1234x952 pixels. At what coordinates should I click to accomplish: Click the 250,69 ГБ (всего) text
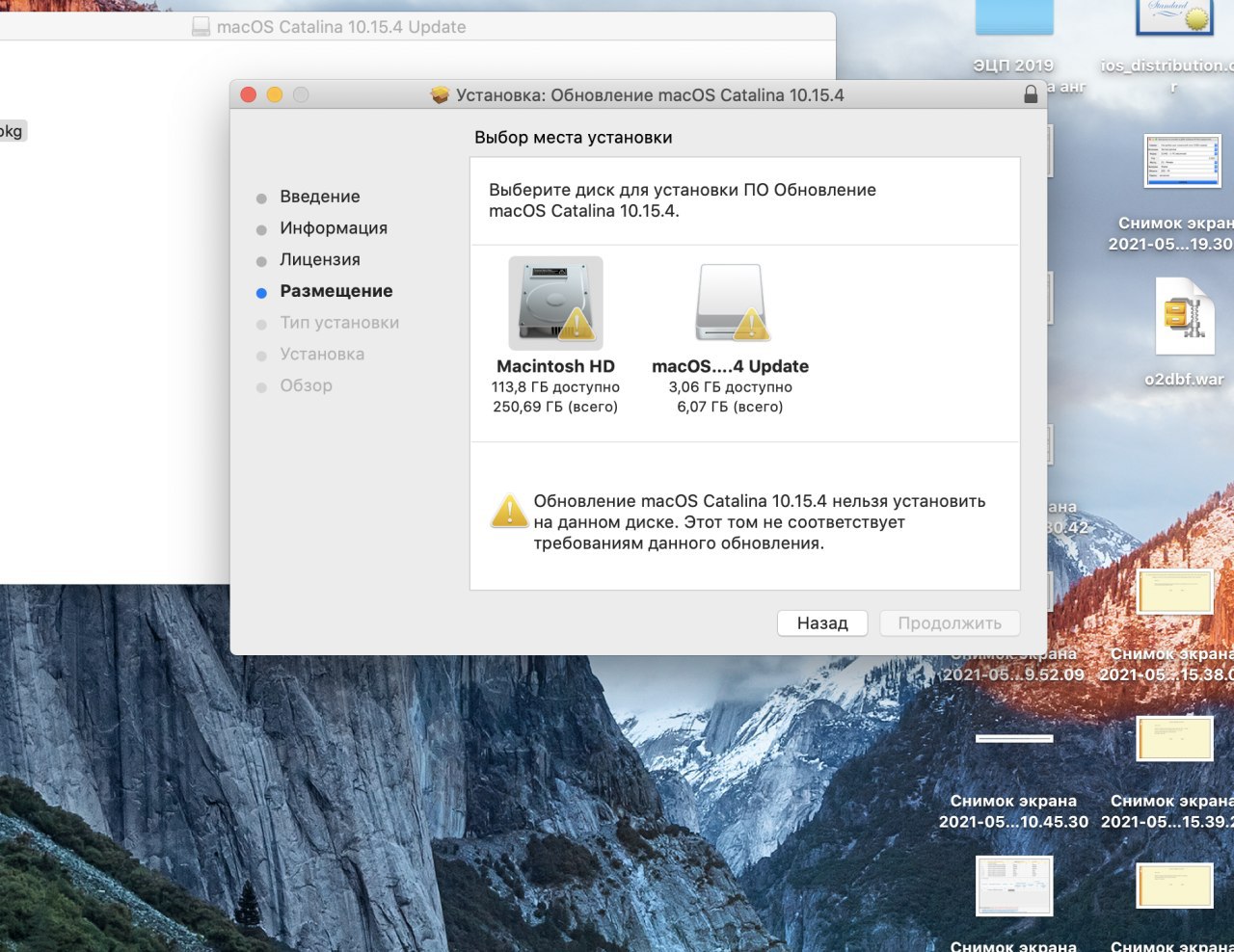click(555, 408)
